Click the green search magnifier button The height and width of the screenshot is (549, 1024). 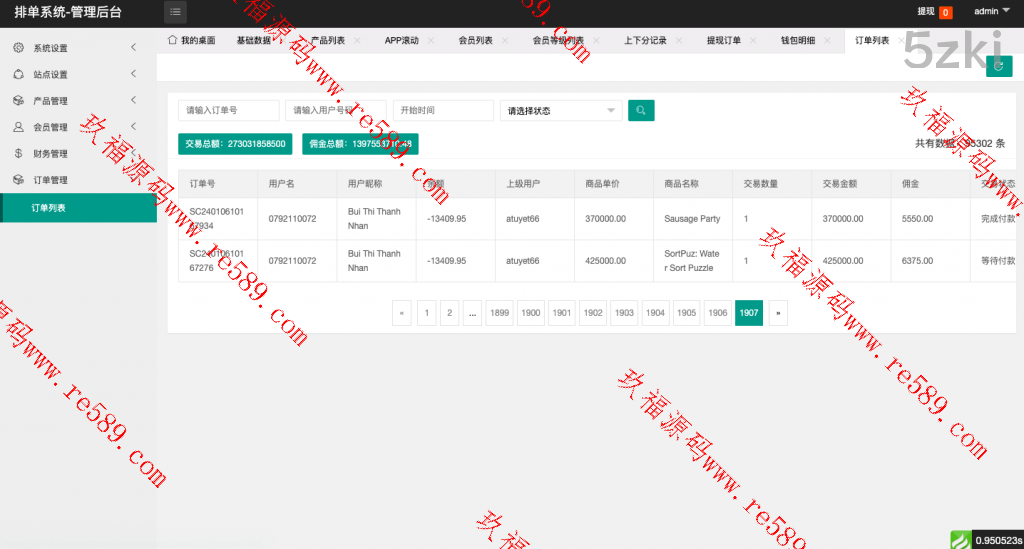pyautogui.click(x=641, y=110)
